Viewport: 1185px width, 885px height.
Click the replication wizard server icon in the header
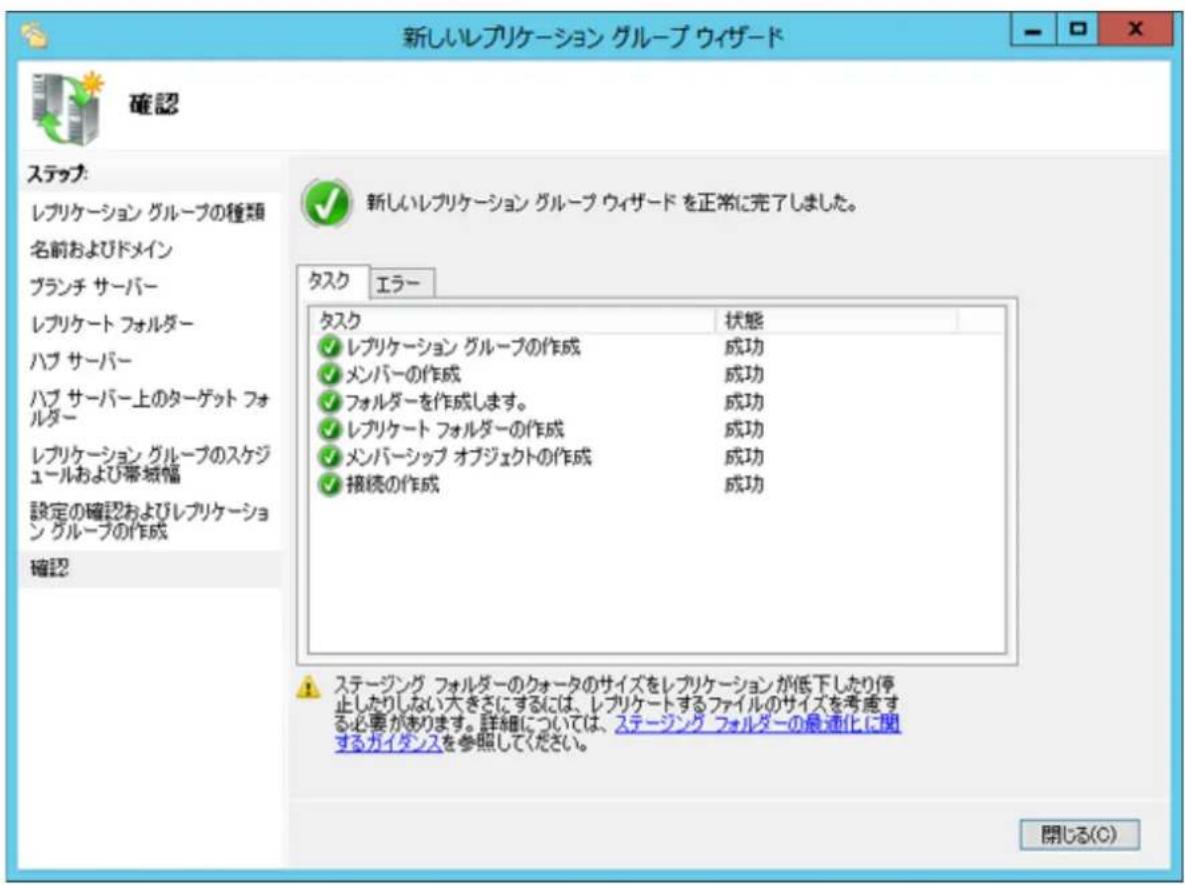pyautogui.click(x=68, y=107)
